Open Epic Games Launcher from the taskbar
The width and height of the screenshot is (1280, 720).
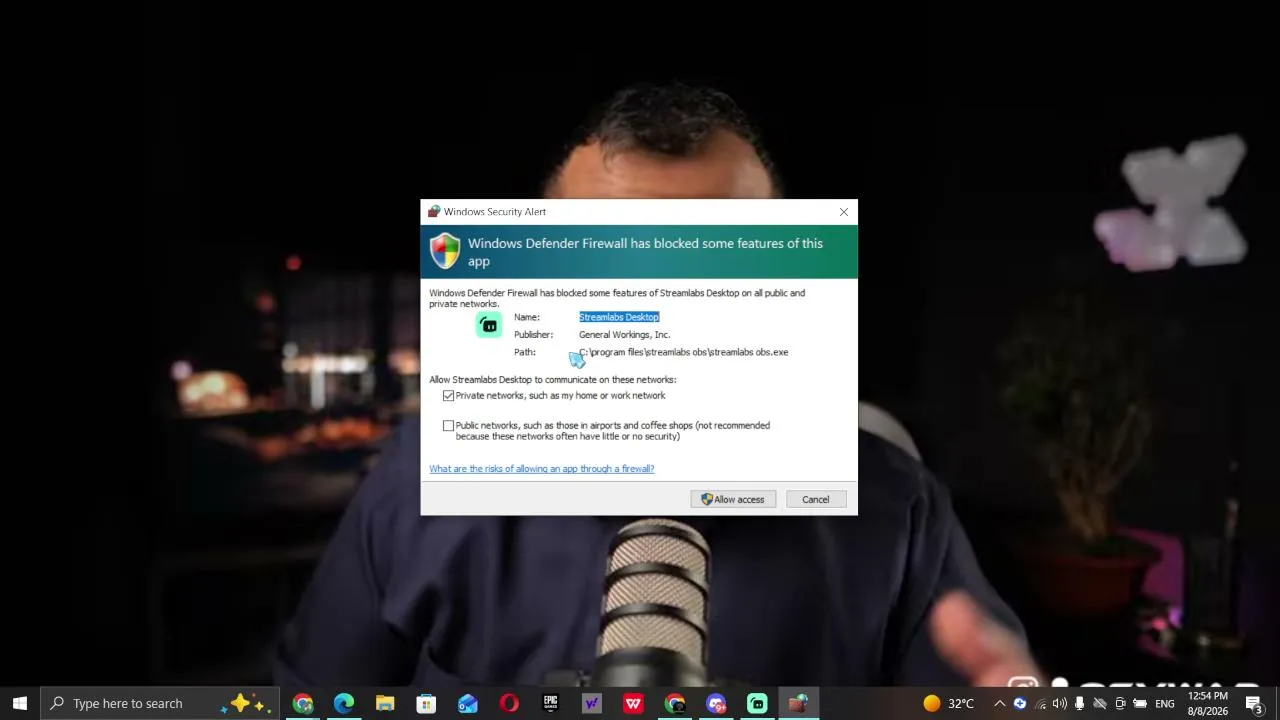coord(550,703)
